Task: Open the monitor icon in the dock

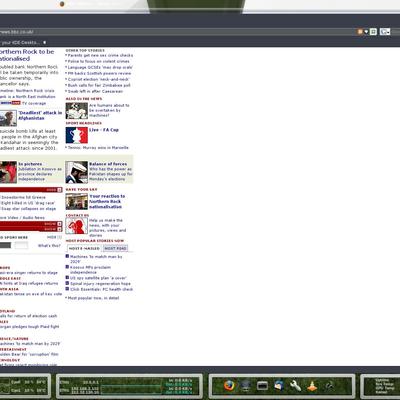Action: tap(246, 386)
